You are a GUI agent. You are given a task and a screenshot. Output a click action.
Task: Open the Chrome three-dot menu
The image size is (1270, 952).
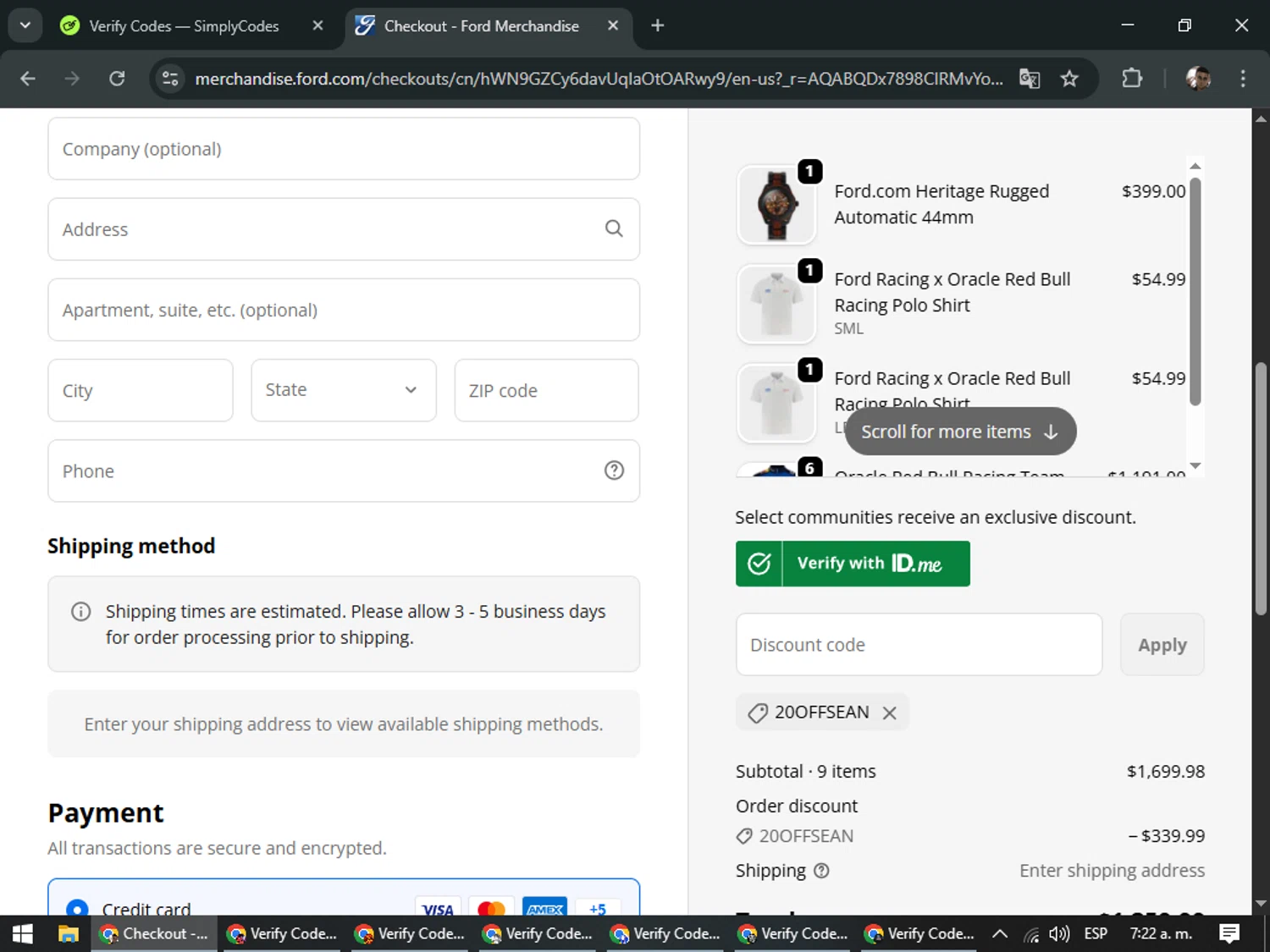point(1243,79)
